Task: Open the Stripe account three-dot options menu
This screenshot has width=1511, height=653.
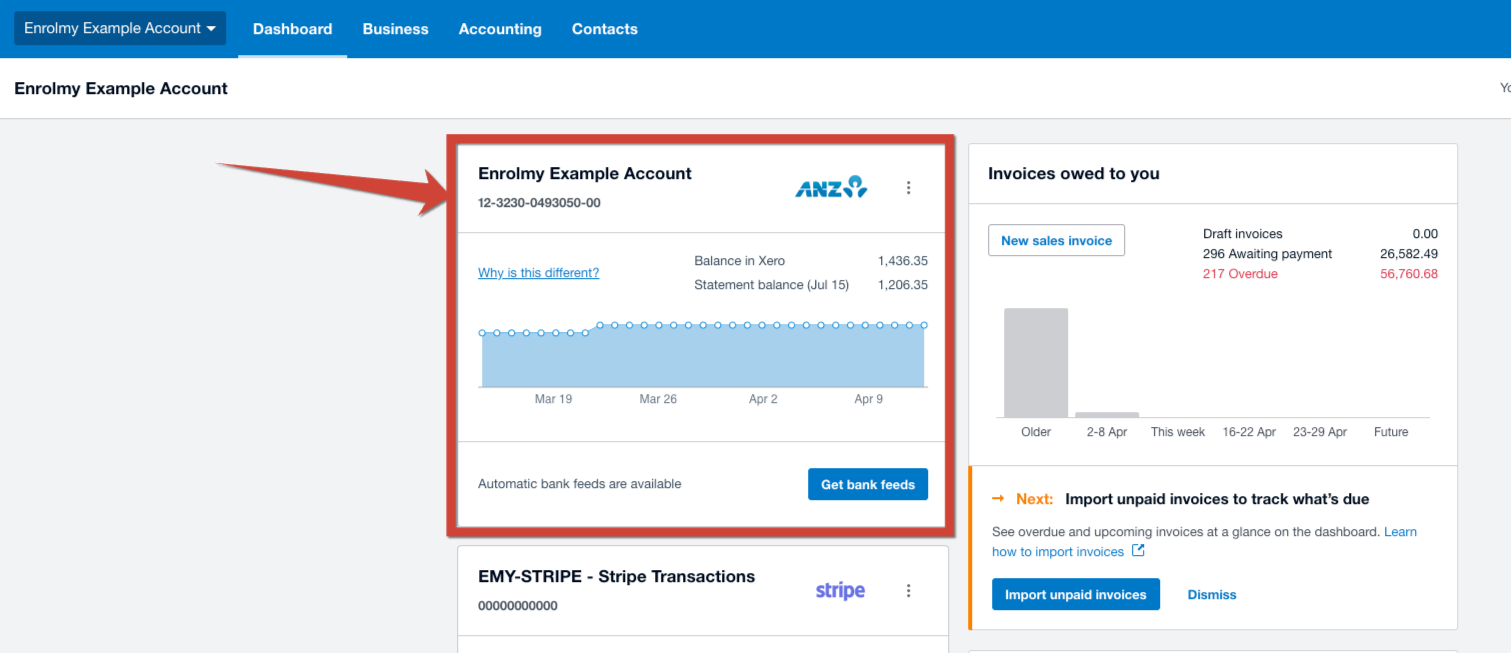Action: 908,590
